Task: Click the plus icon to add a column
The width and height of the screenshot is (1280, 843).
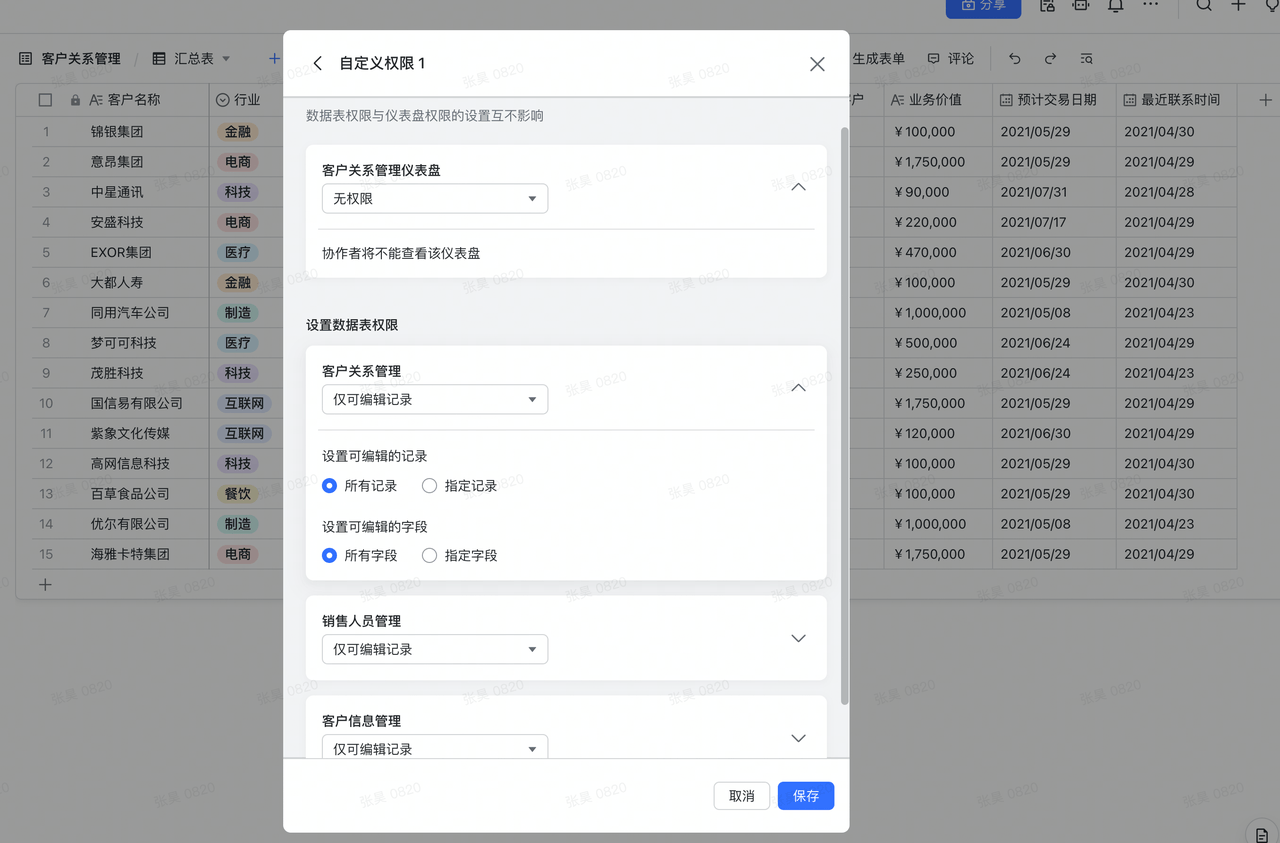Action: 1265,100
